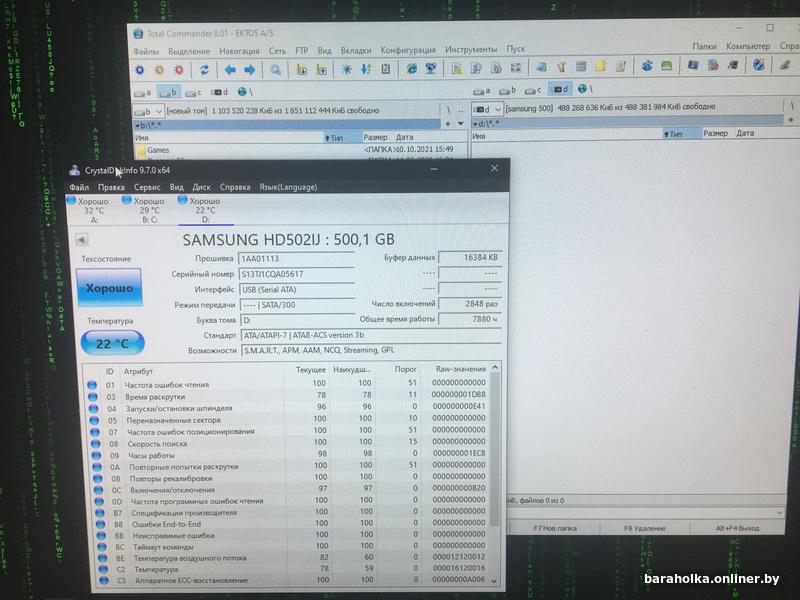Click the orange gear icon in toolbar

[x=160, y=70]
